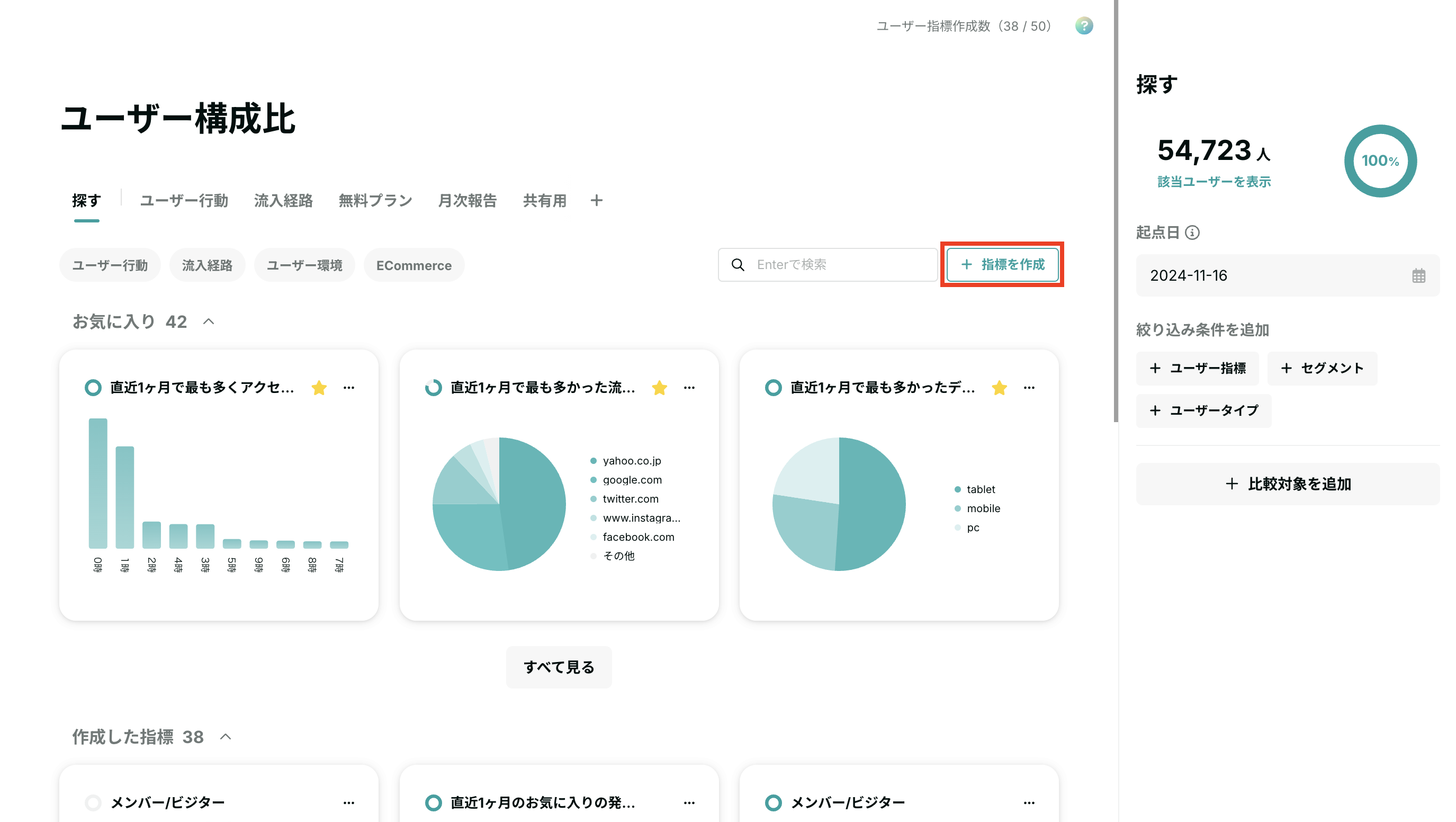
Task: Click the info icon next to 起点日
Action: (x=1192, y=233)
